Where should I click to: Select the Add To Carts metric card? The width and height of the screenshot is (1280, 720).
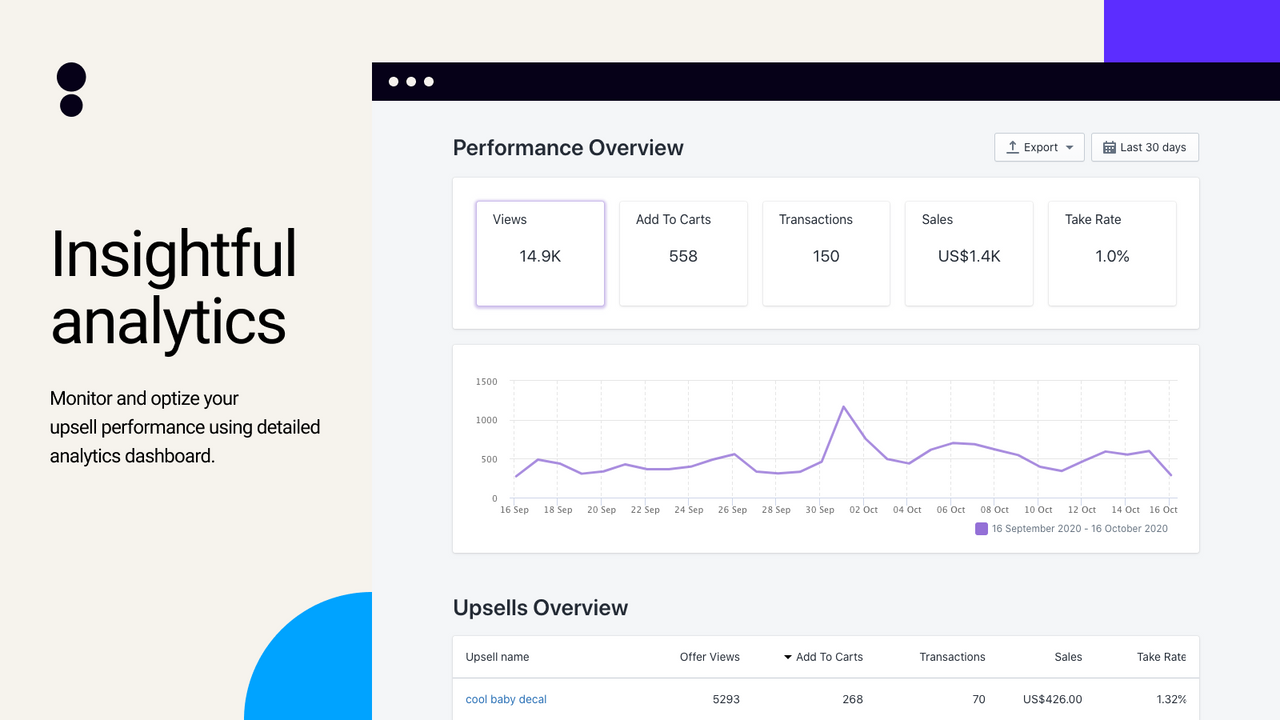(683, 253)
